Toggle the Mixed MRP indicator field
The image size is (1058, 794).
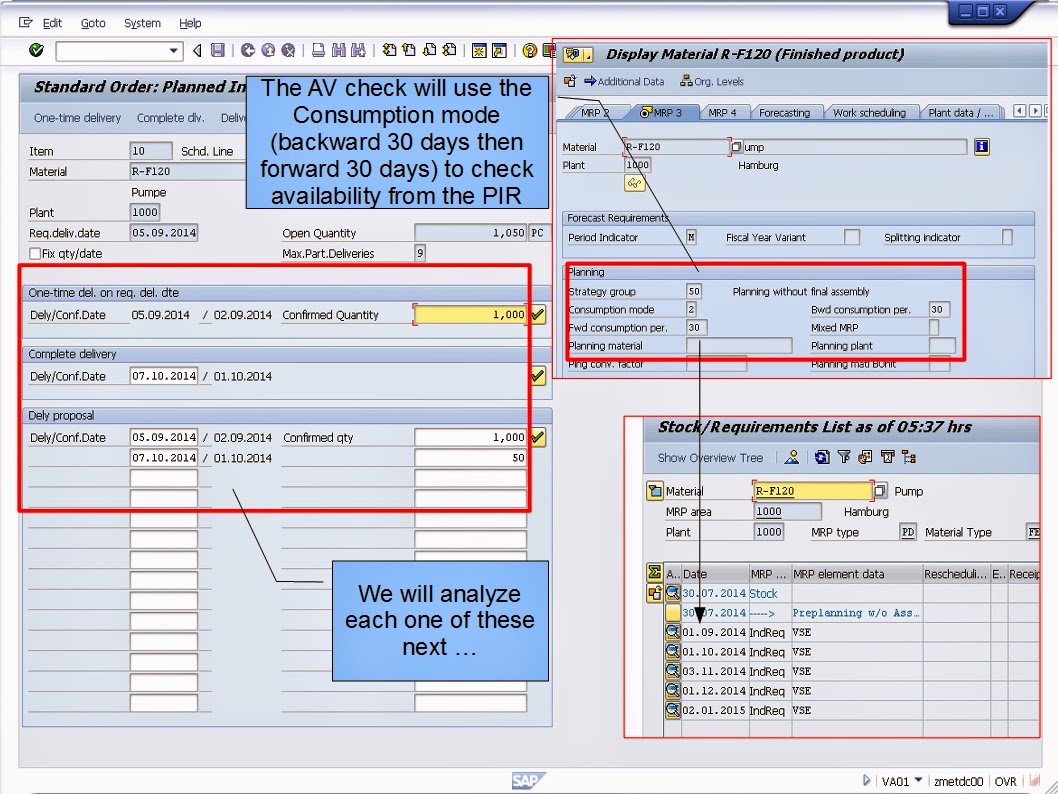(x=934, y=326)
